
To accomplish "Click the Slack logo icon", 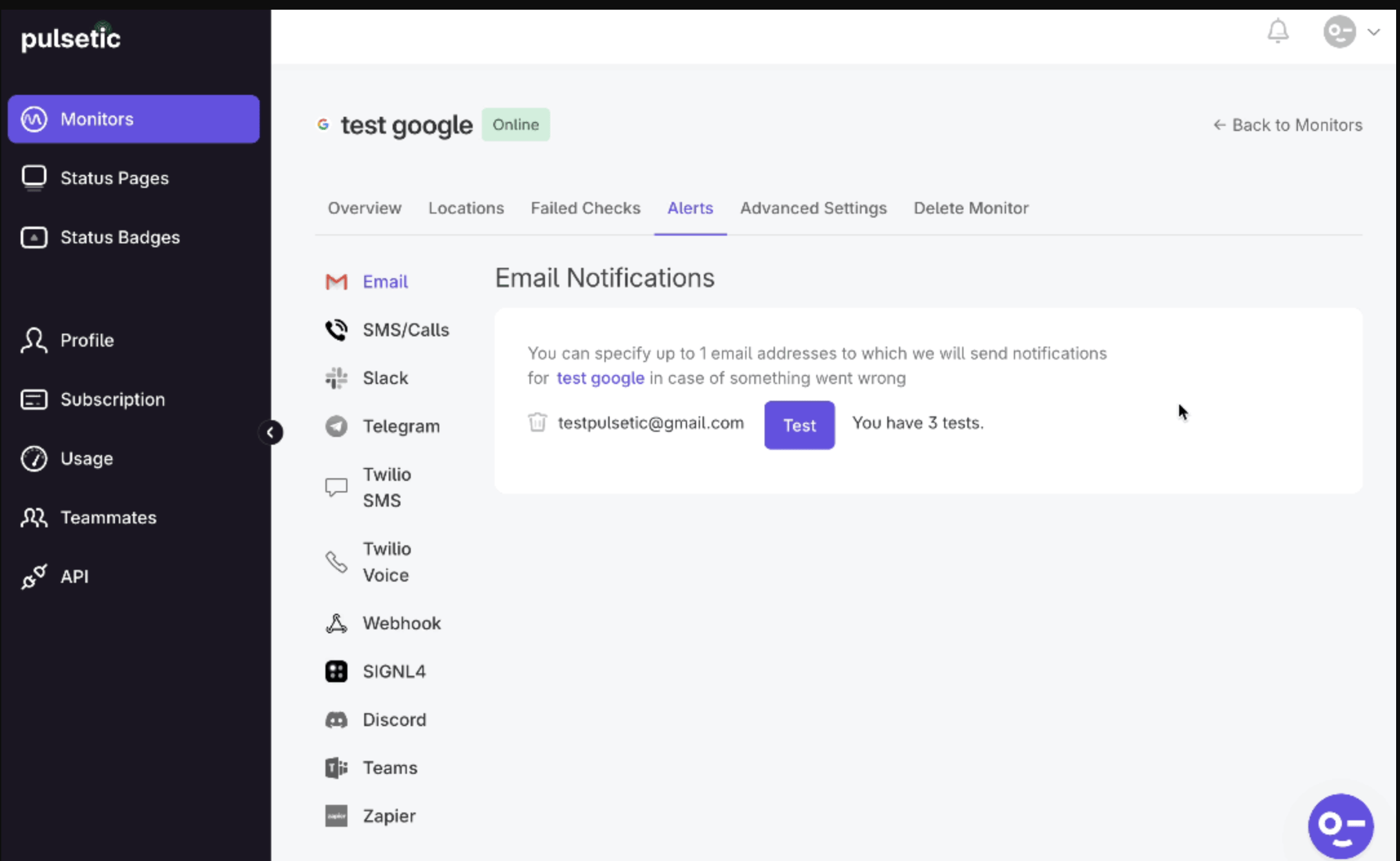I will [x=336, y=378].
